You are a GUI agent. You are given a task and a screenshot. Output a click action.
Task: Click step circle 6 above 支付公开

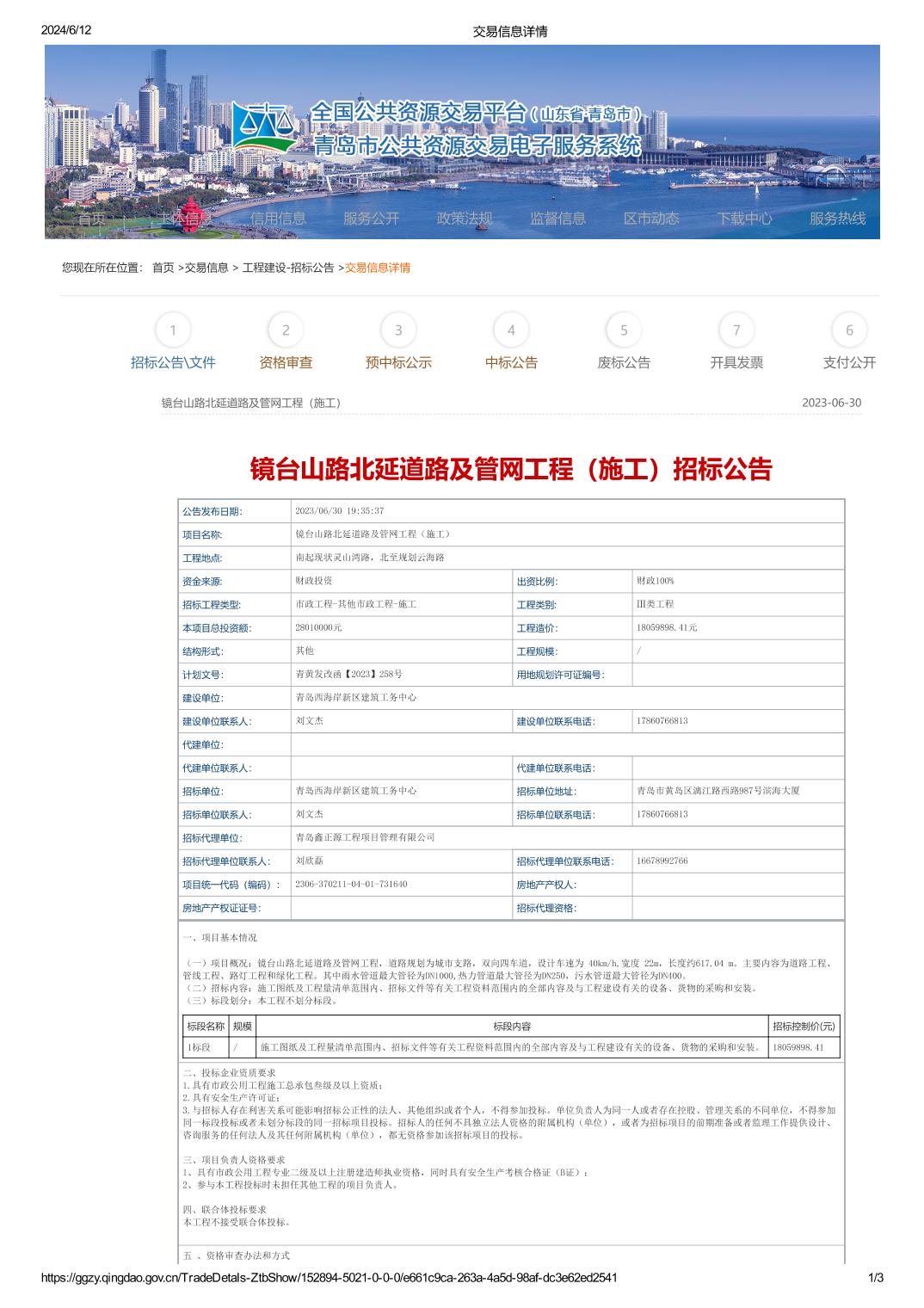pyautogui.click(x=849, y=330)
